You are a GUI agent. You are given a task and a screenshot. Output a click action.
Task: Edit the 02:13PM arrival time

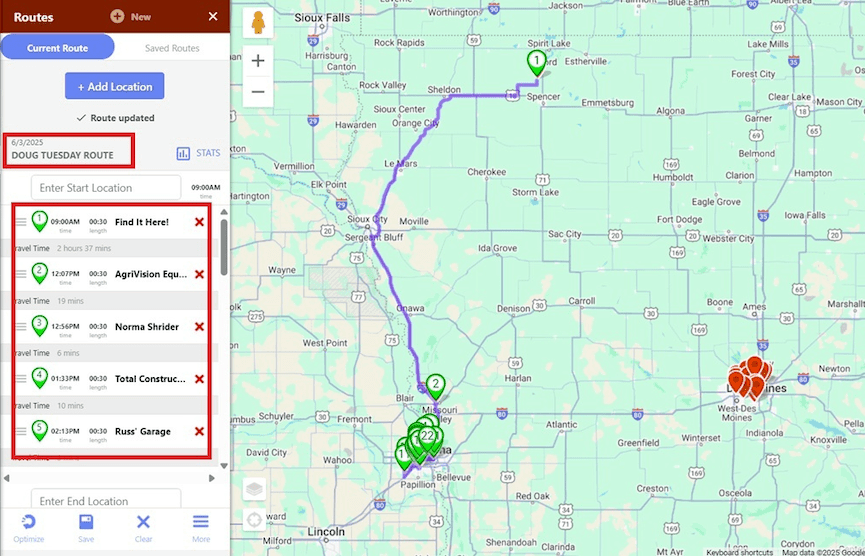65,431
